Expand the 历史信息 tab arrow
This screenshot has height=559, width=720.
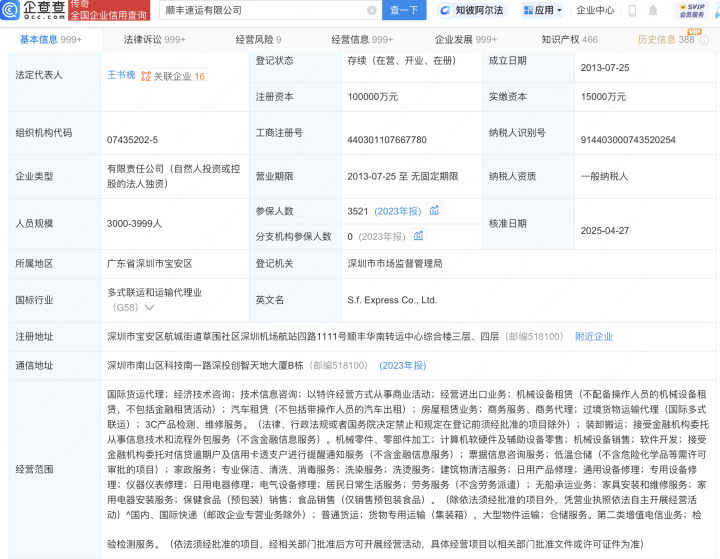[x=704, y=40]
